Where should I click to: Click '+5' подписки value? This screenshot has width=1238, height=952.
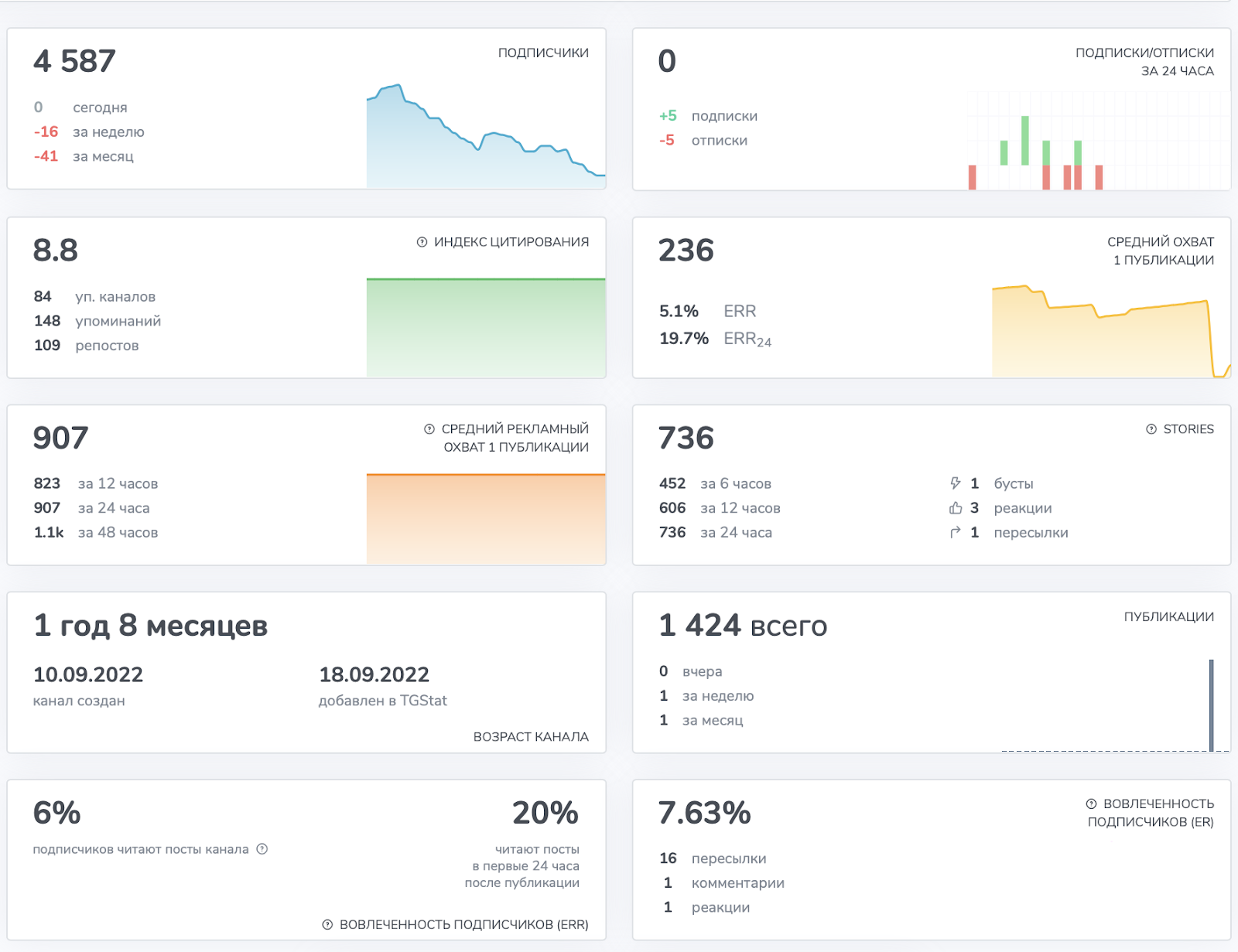coord(668,116)
